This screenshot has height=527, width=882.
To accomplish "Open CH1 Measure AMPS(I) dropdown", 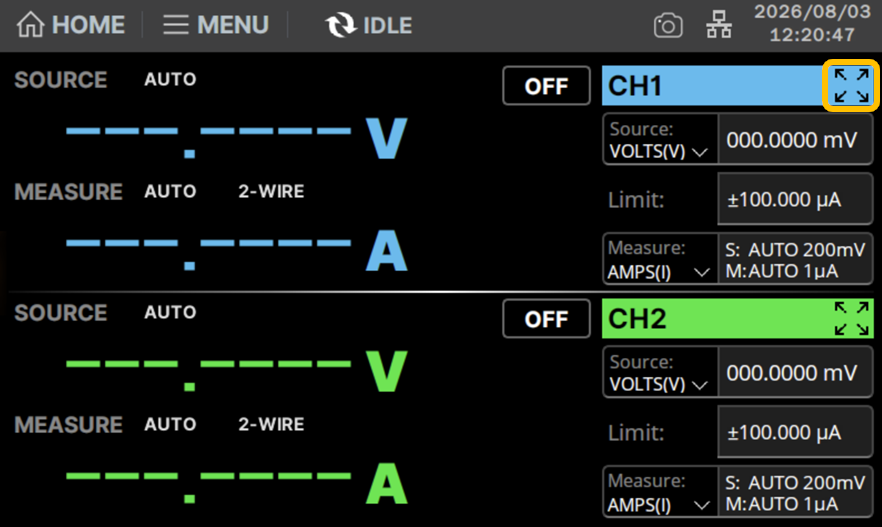I will click(660, 259).
